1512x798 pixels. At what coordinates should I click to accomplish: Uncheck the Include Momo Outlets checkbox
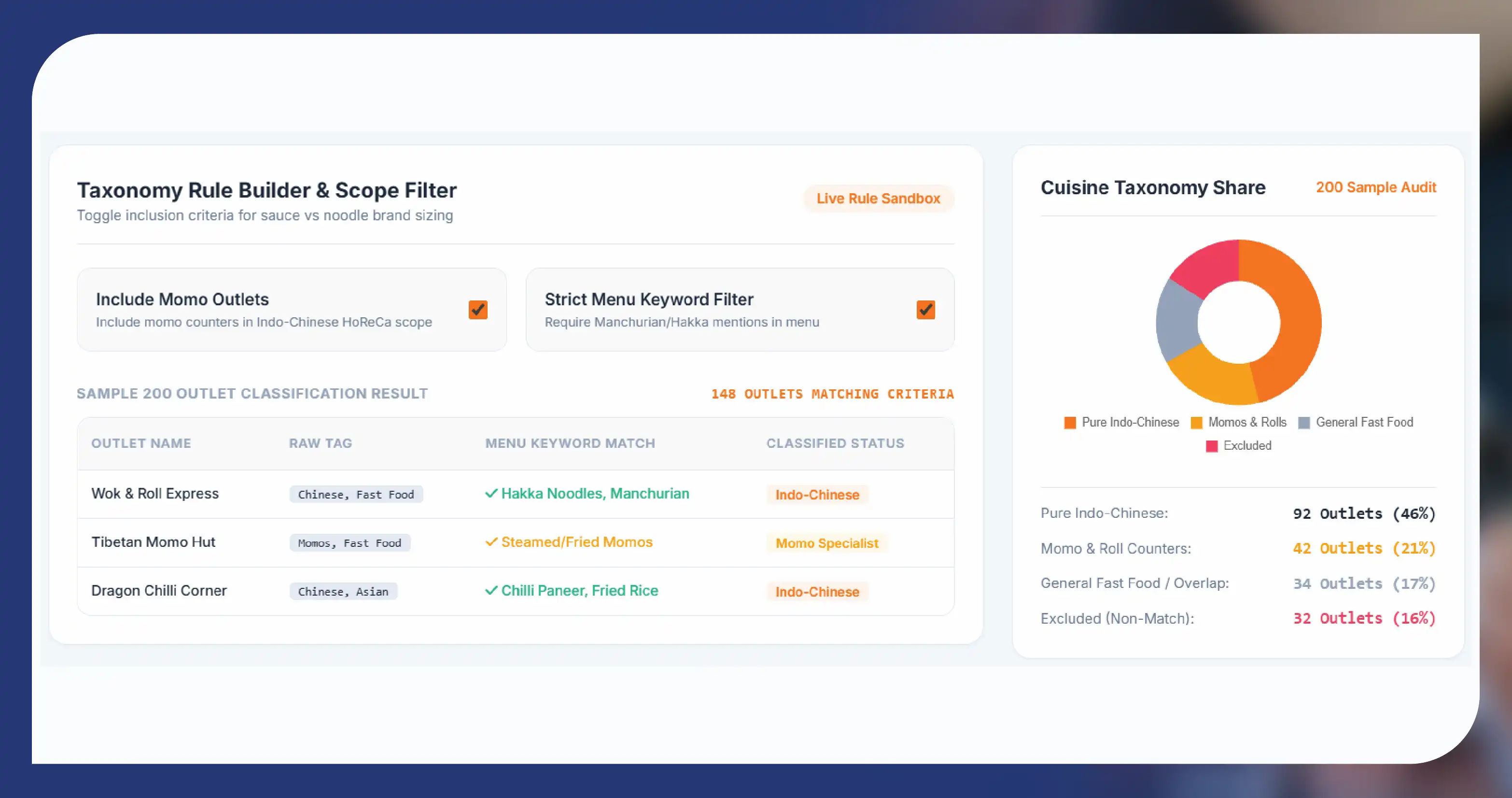pos(478,310)
